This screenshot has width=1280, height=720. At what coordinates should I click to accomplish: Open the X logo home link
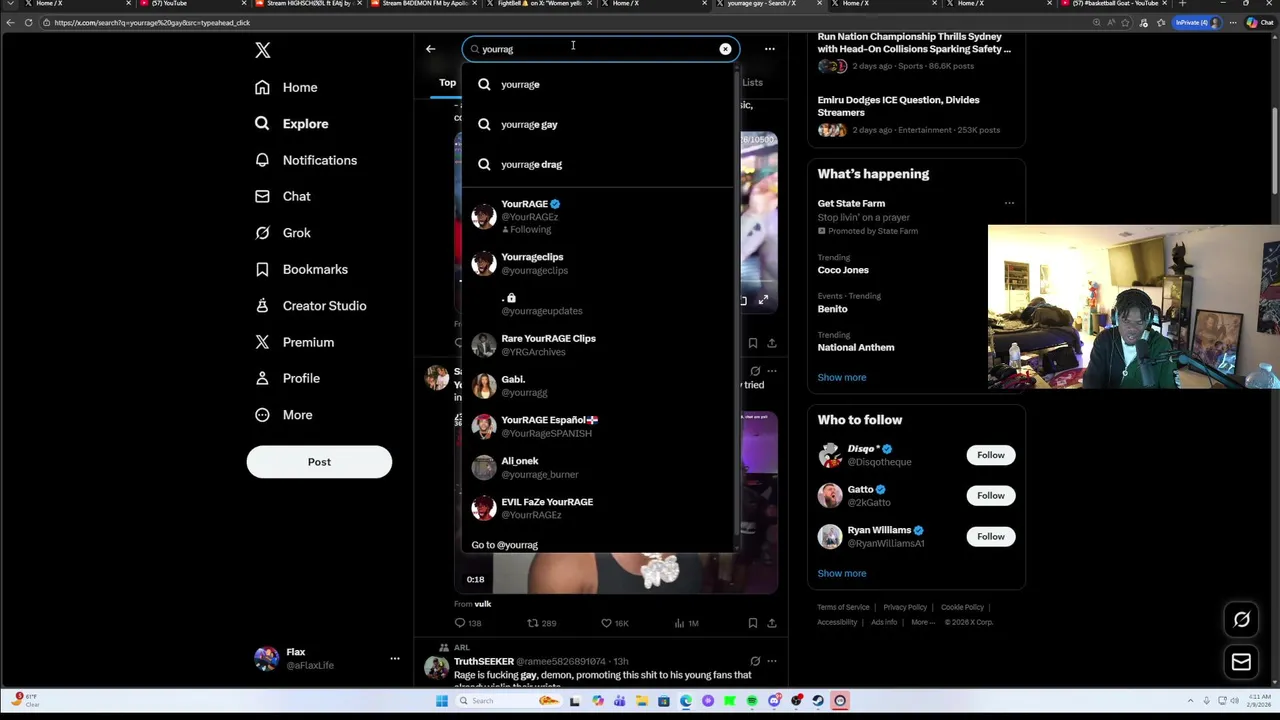click(262, 50)
